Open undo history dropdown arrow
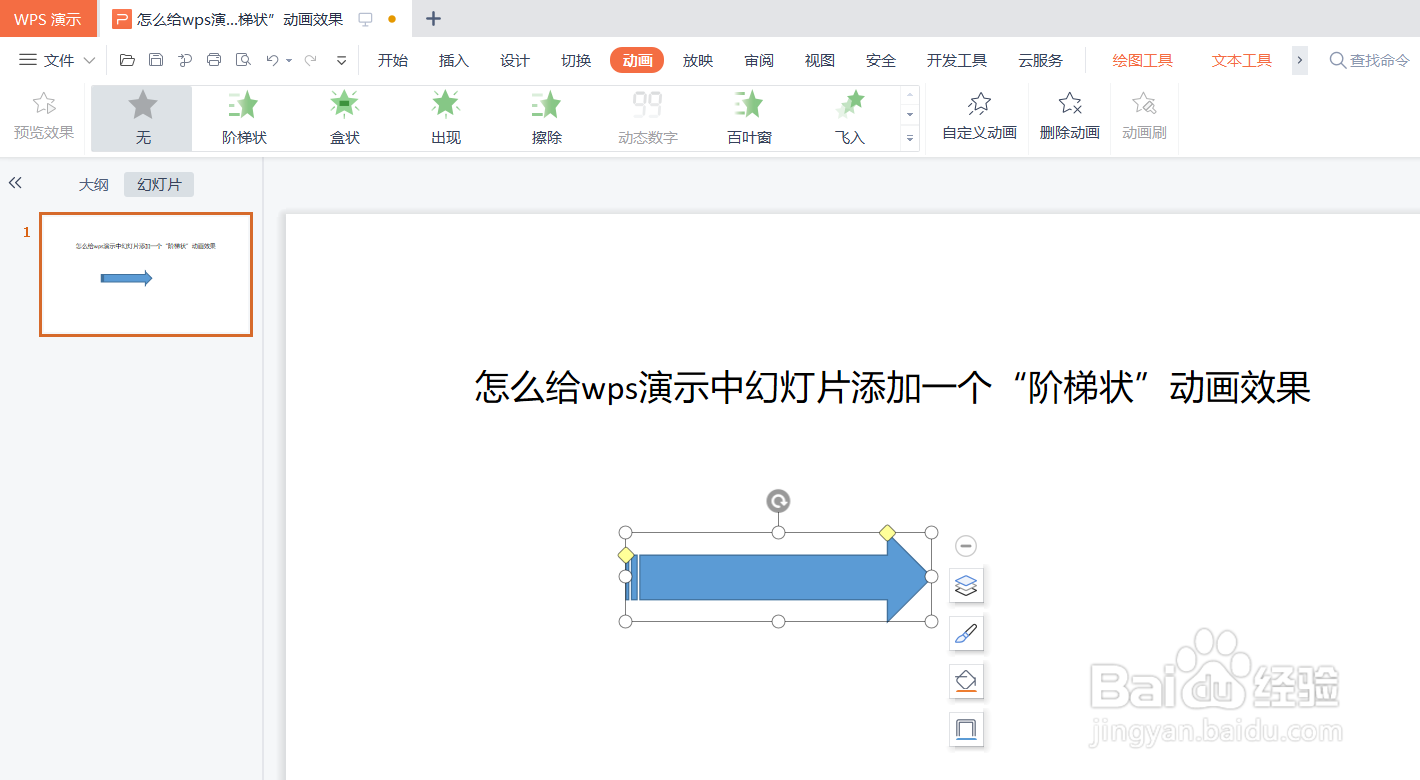Image resolution: width=1420 pixels, height=780 pixels. pyautogui.click(x=289, y=61)
